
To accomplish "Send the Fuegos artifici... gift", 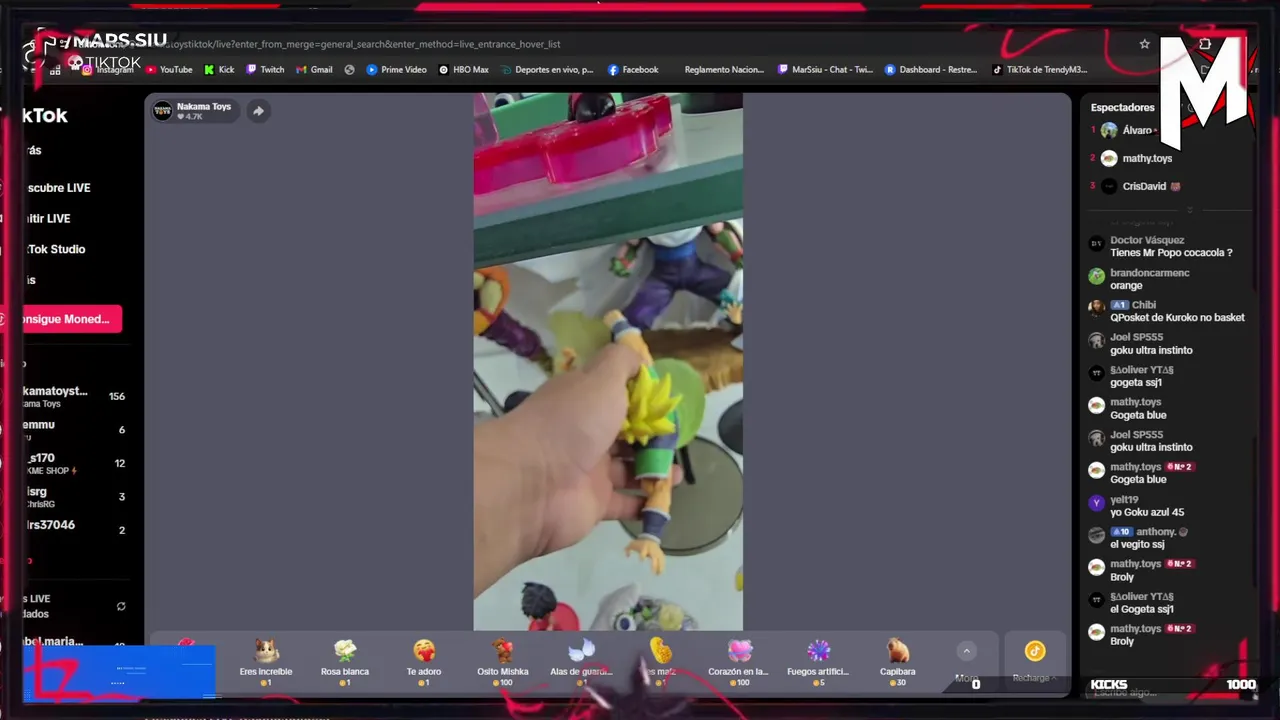I will click(818, 662).
